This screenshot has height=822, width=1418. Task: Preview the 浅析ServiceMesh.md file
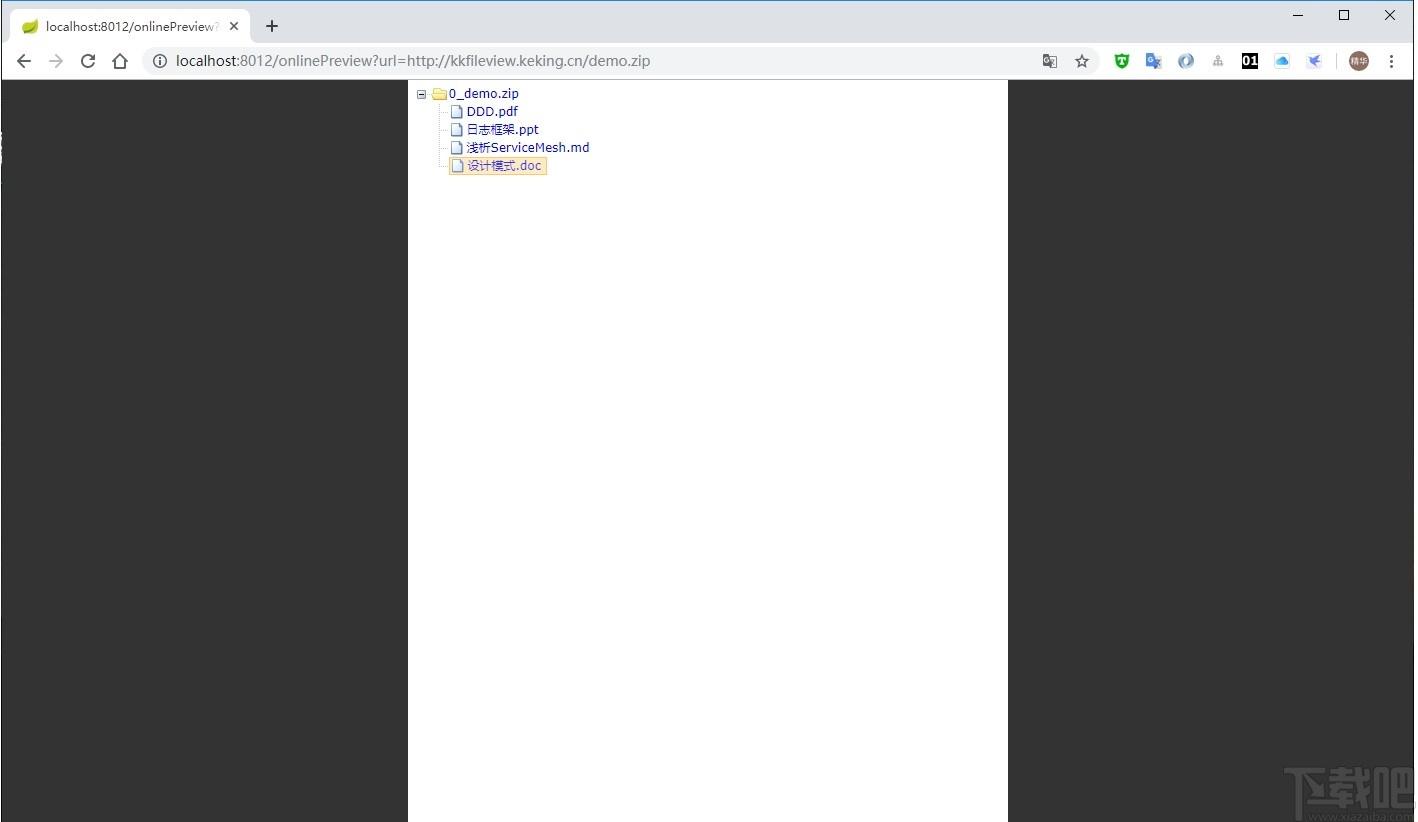click(x=528, y=148)
